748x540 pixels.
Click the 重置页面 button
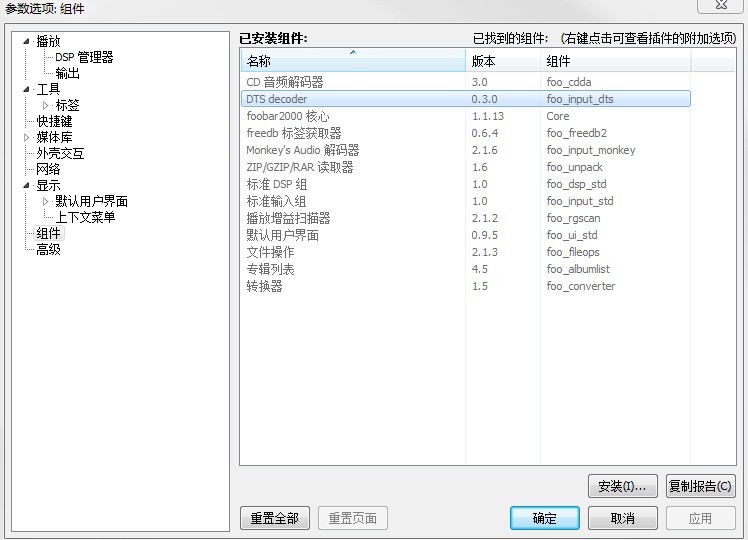353,518
